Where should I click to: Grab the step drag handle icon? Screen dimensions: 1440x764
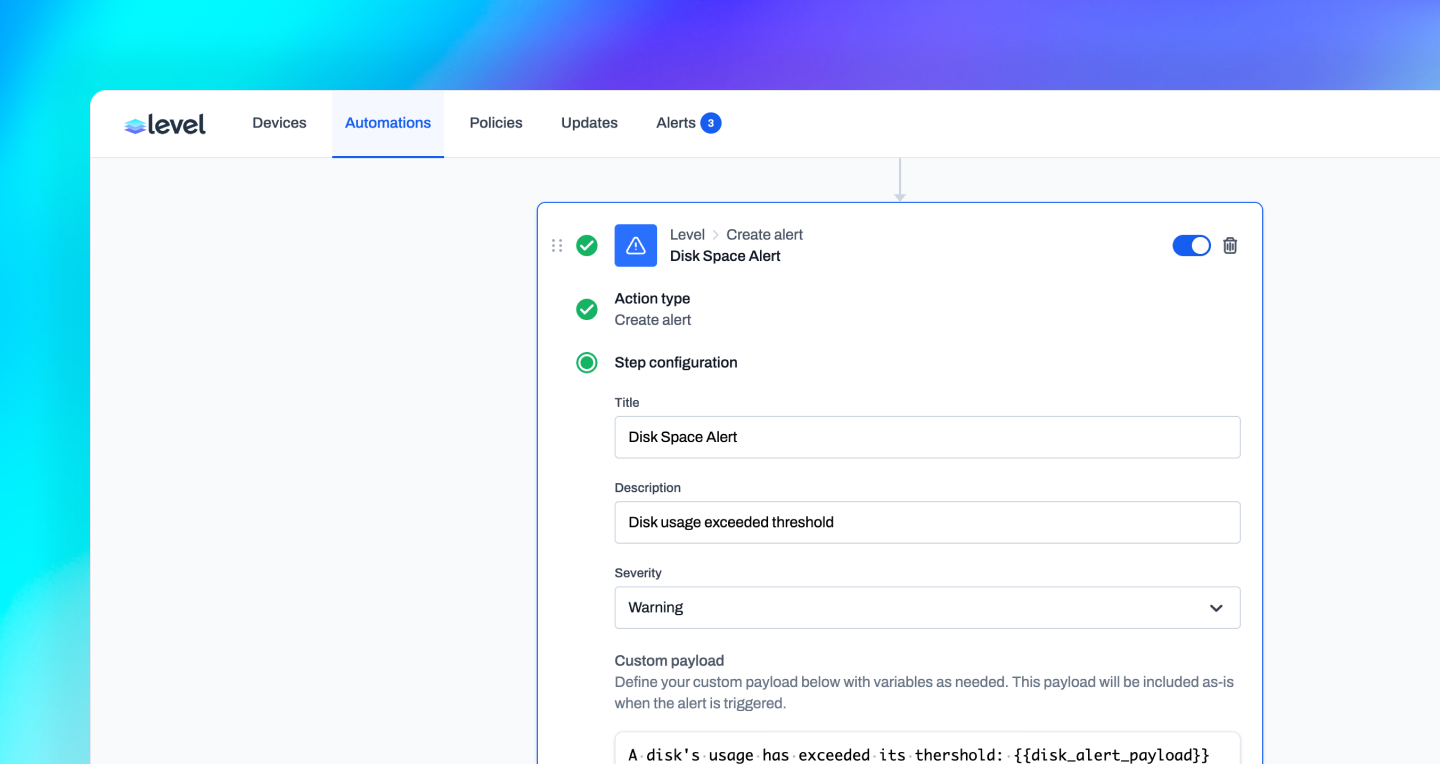[x=557, y=245]
